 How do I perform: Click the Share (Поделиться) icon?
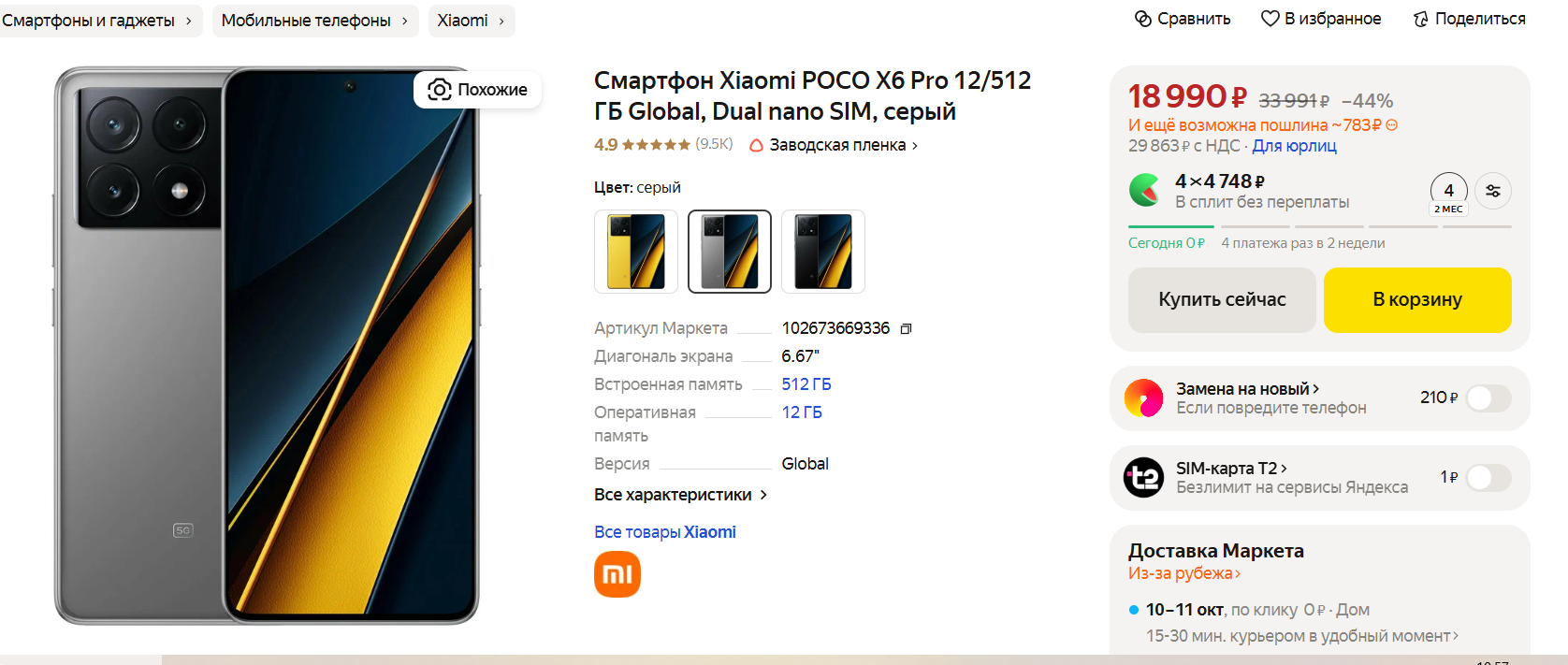tap(1421, 19)
